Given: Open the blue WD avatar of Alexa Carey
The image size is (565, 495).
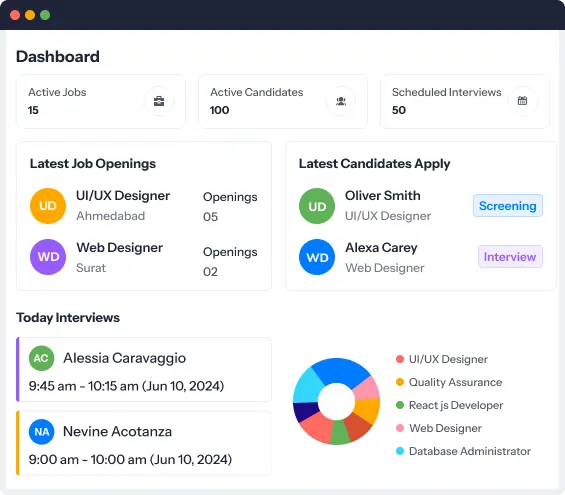Looking at the screenshot, I should point(317,257).
